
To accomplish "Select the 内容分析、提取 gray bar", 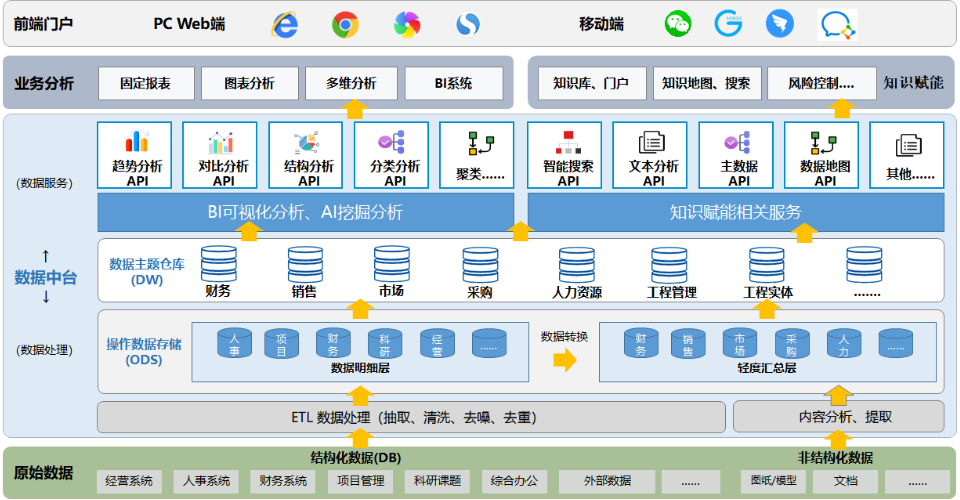I will coord(838,417).
